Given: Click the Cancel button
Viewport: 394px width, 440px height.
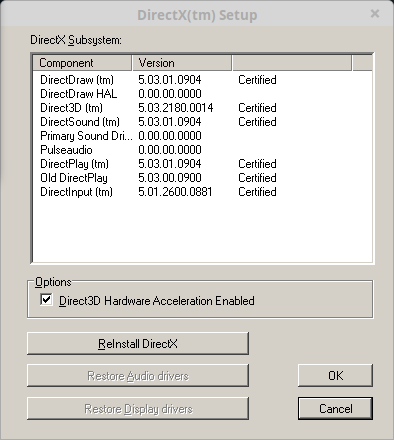Looking at the screenshot, I should click(335, 408).
